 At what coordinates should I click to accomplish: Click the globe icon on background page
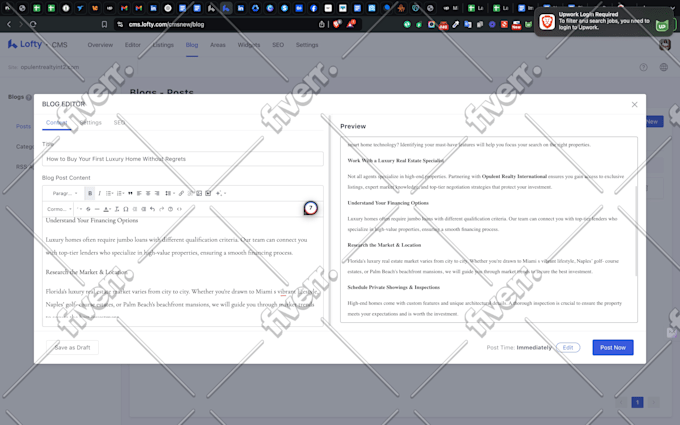click(664, 67)
